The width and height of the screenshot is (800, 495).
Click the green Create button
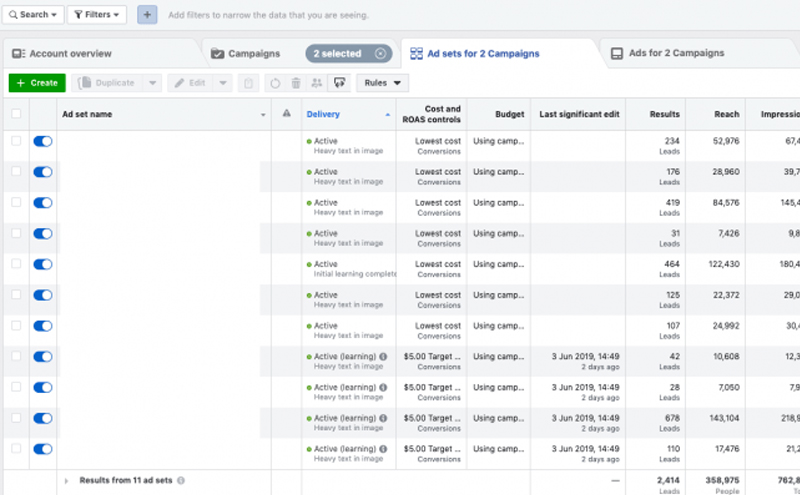point(37,83)
